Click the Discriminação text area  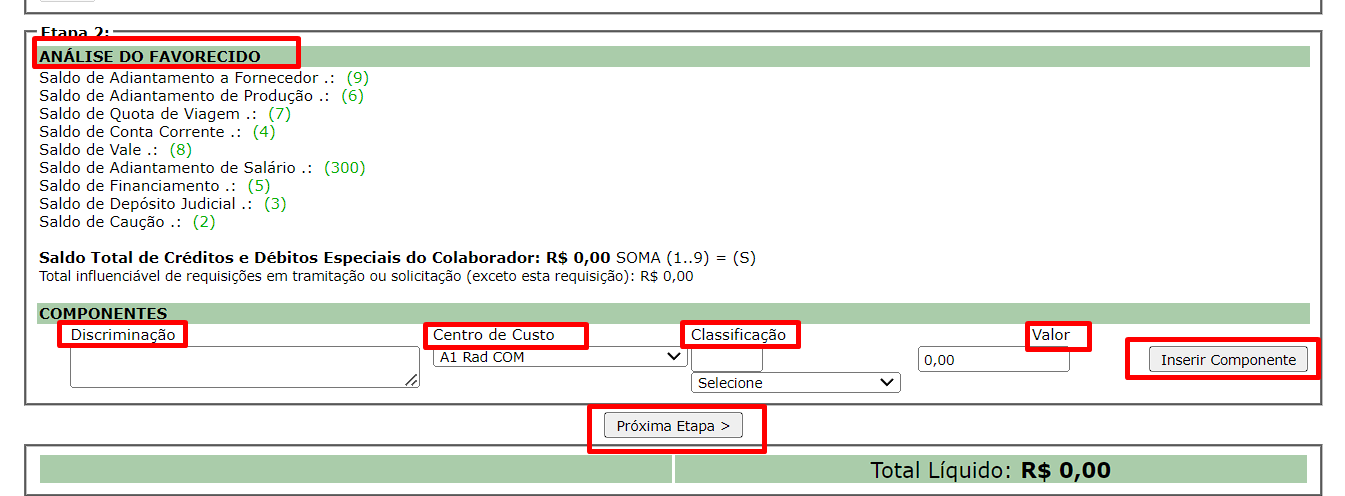tap(244, 366)
